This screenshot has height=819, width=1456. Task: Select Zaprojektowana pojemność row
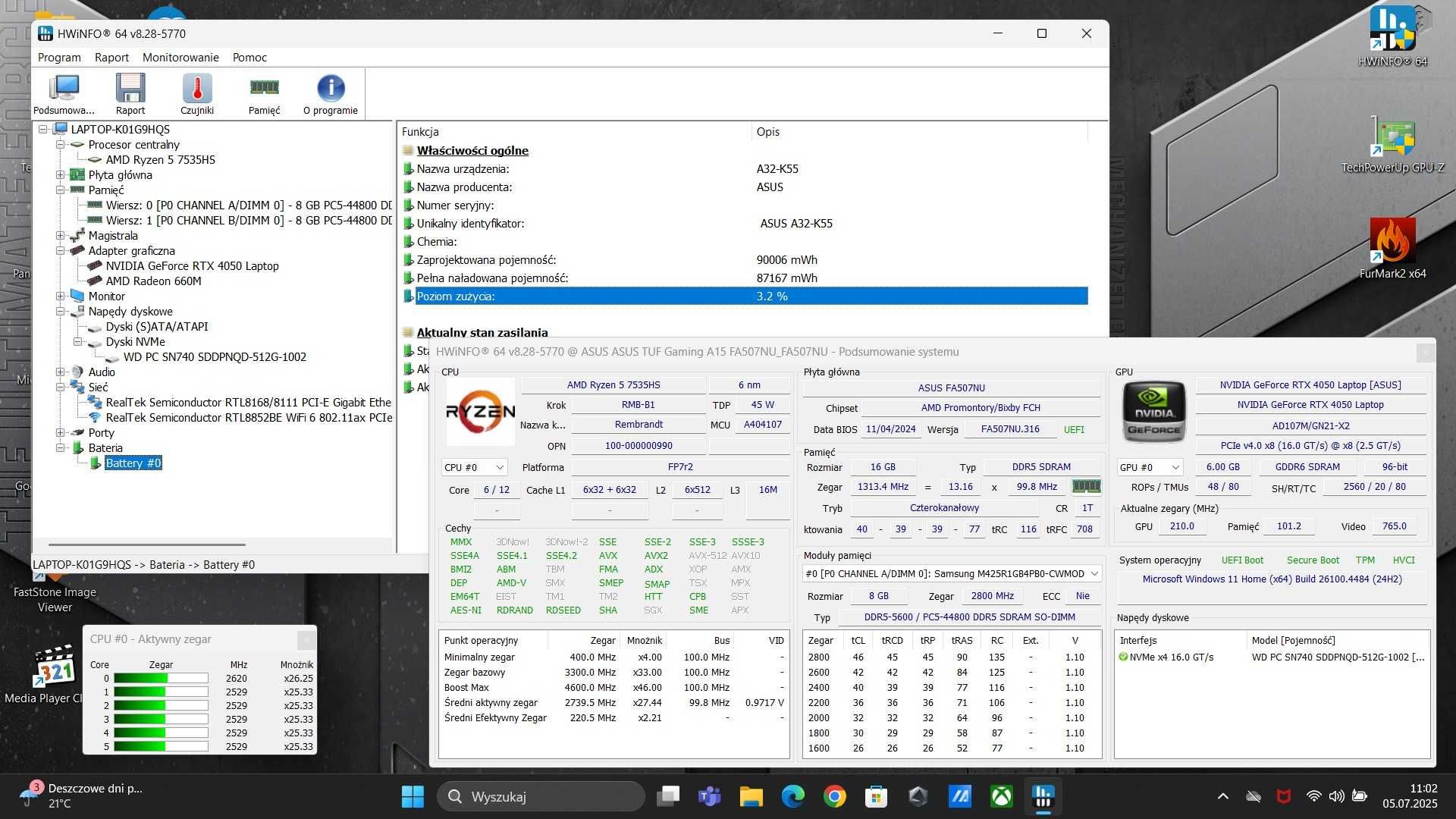point(745,260)
